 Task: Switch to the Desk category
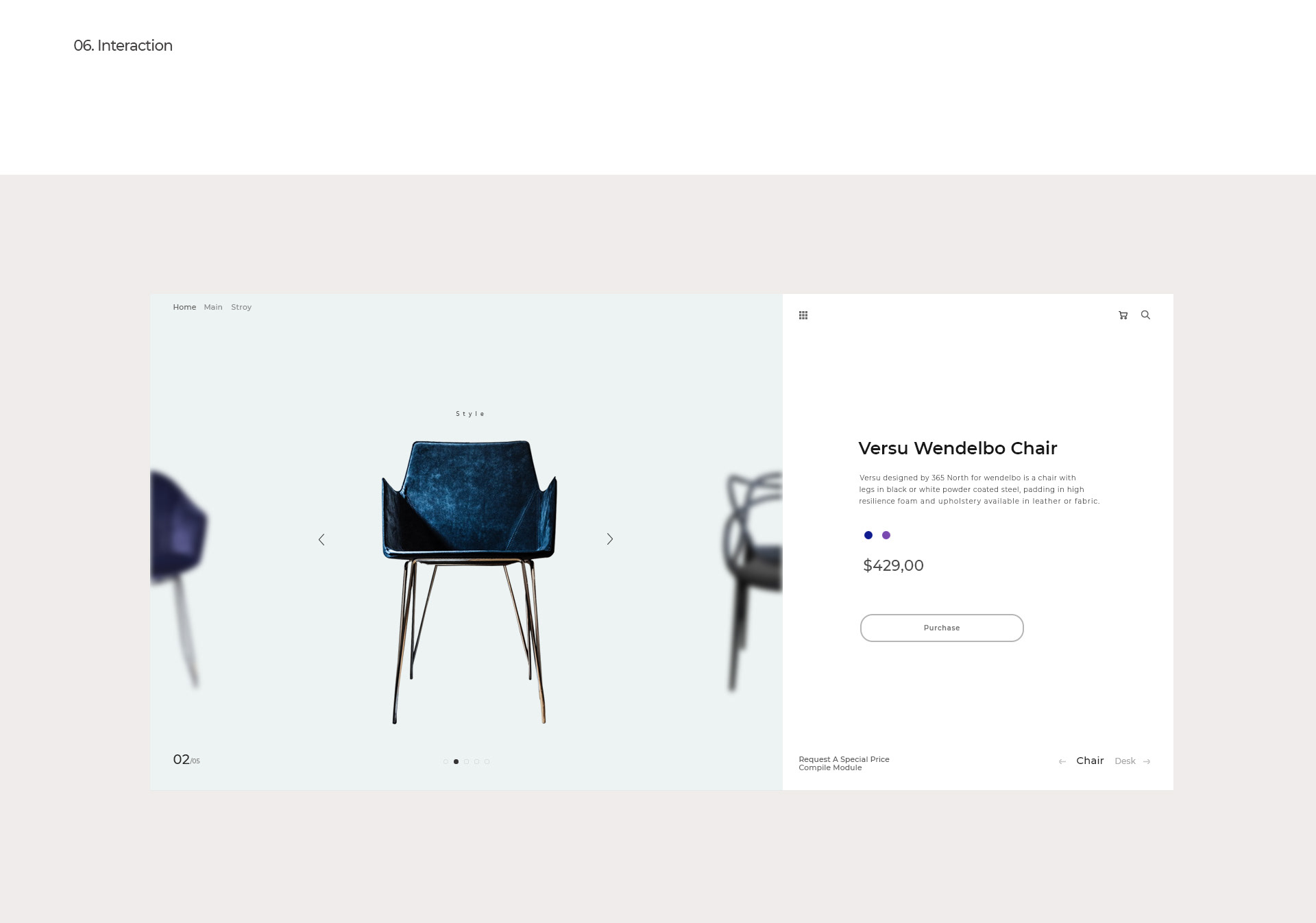point(1125,761)
